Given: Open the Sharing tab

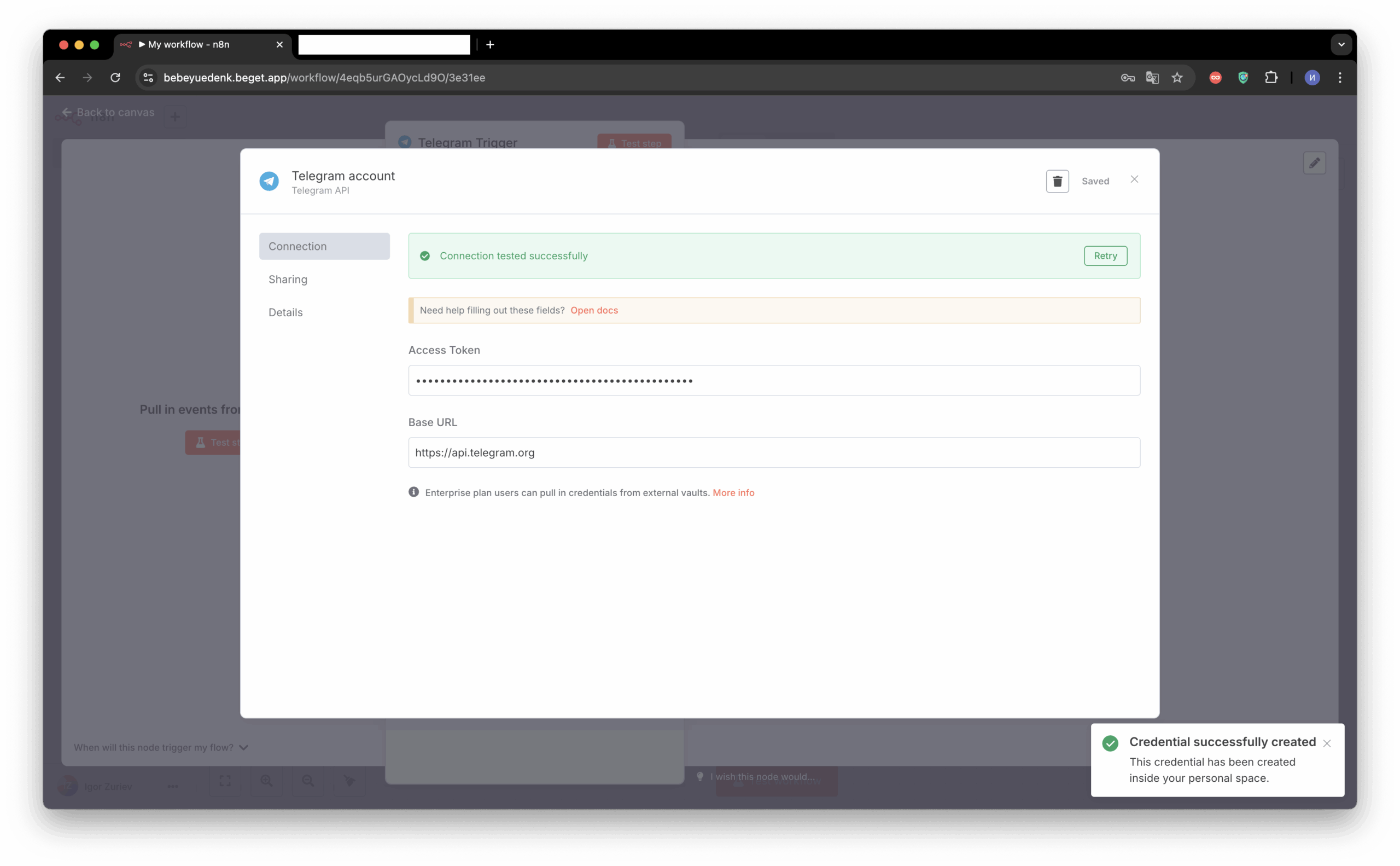Looking at the screenshot, I should click(288, 280).
